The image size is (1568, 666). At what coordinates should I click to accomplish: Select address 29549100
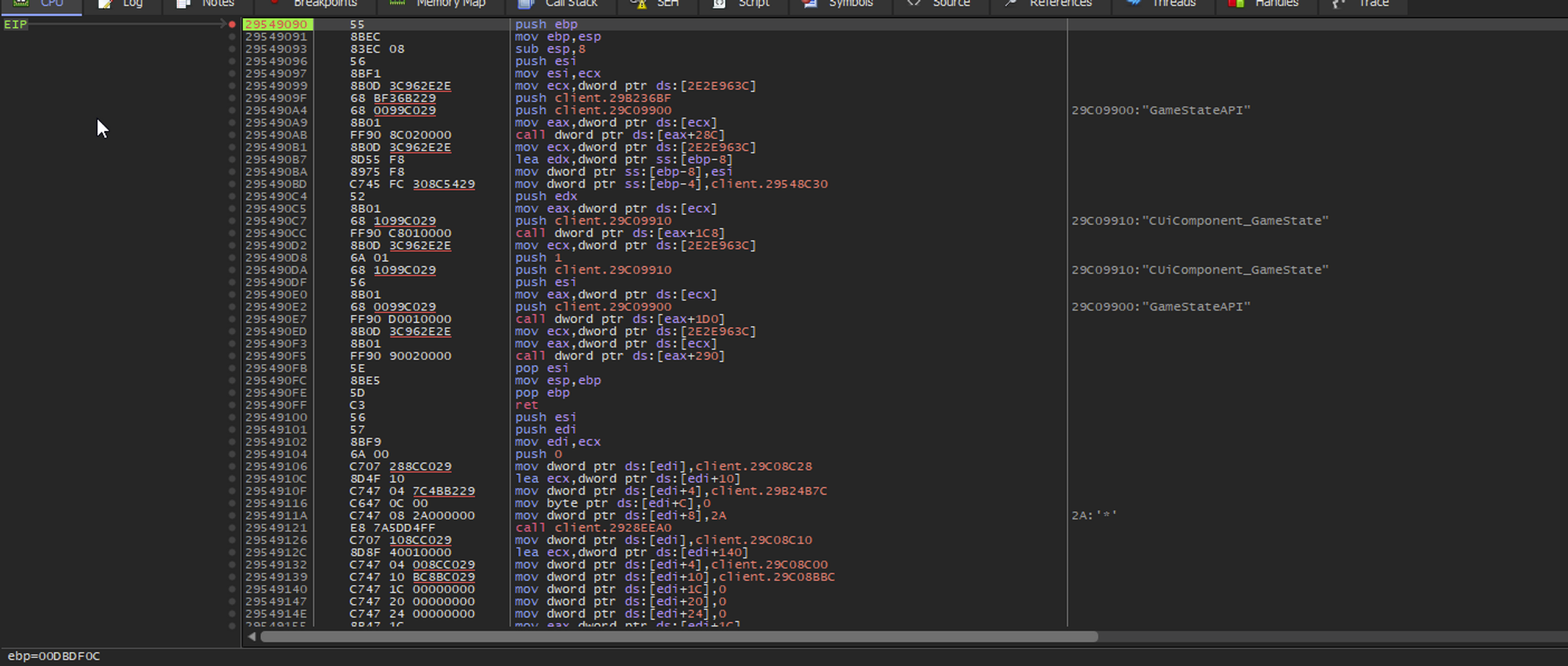click(x=276, y=418)
